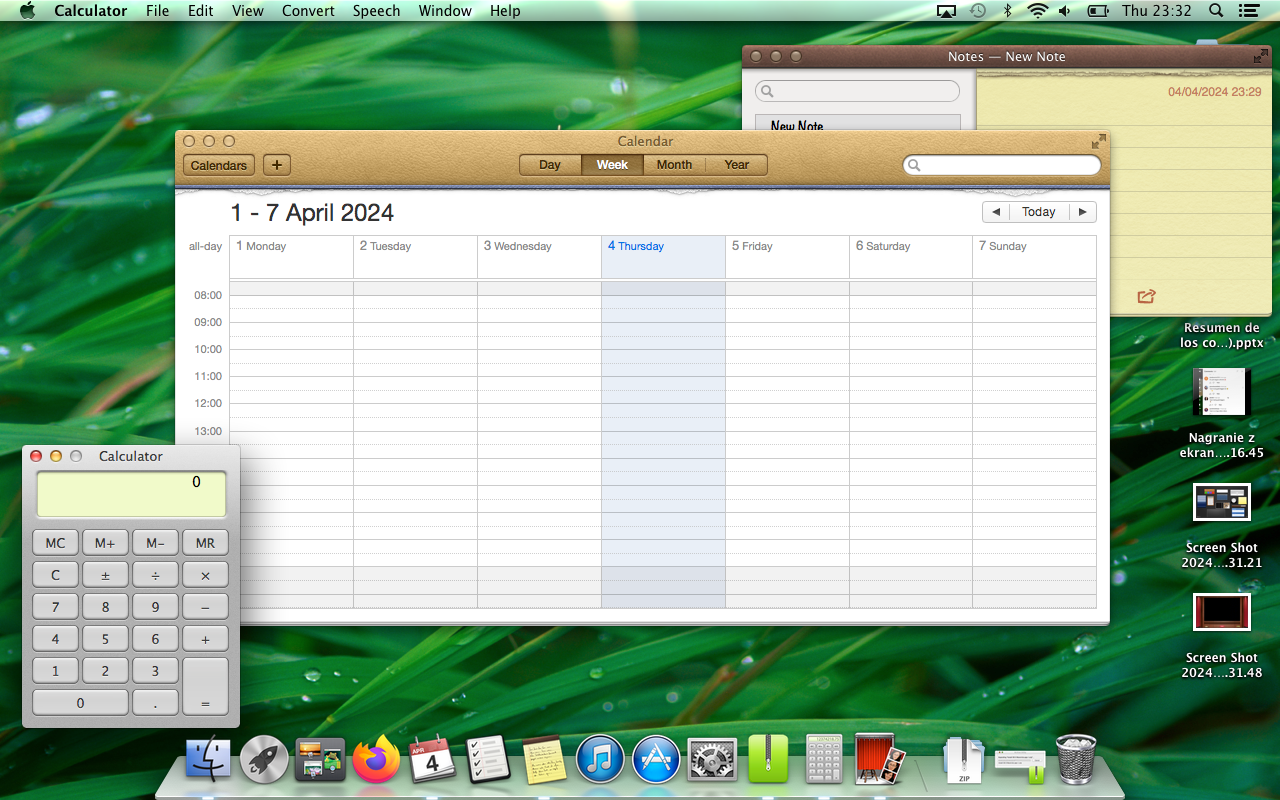Open Finder from the Dock
Image resolution: width=1280 pixels, height=800 pixels.
point(208,760)
